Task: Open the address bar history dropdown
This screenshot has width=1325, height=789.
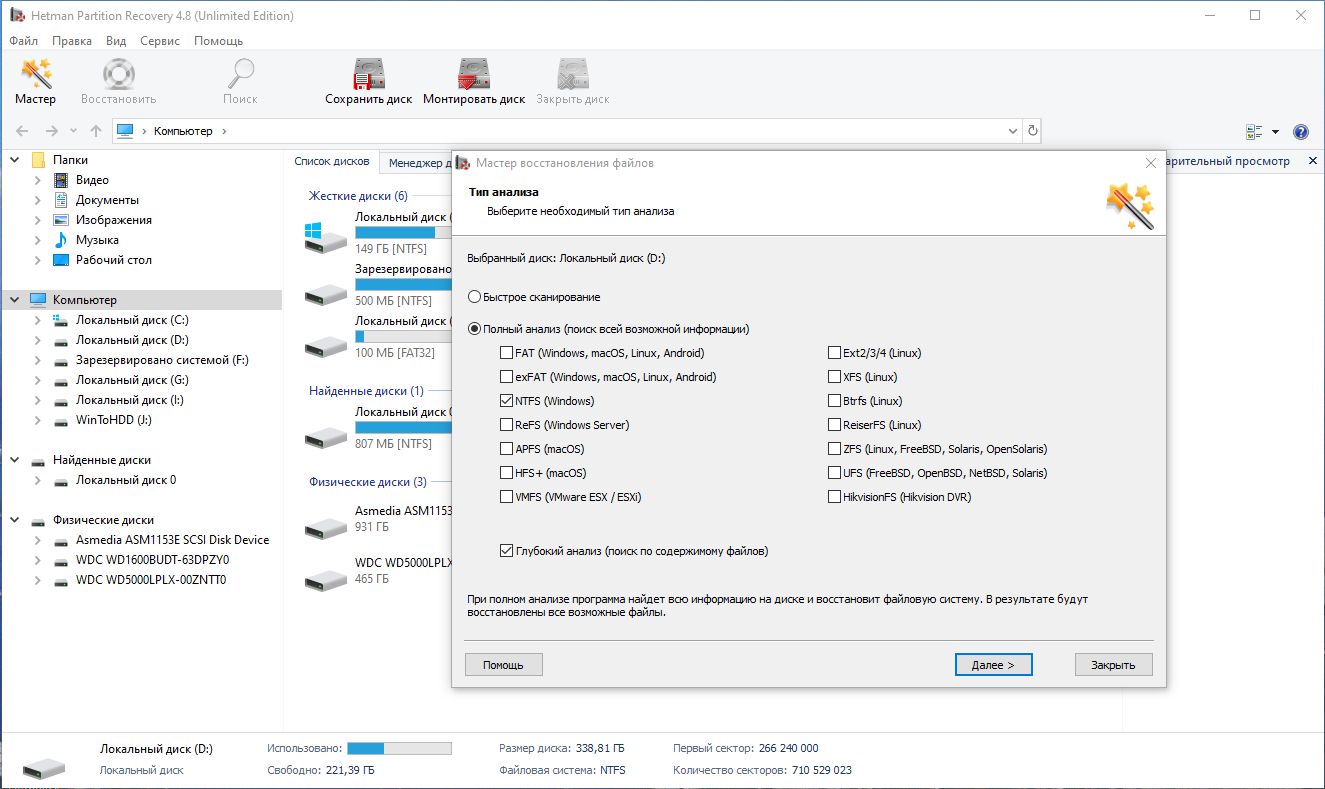Action: click(1012, 131)
